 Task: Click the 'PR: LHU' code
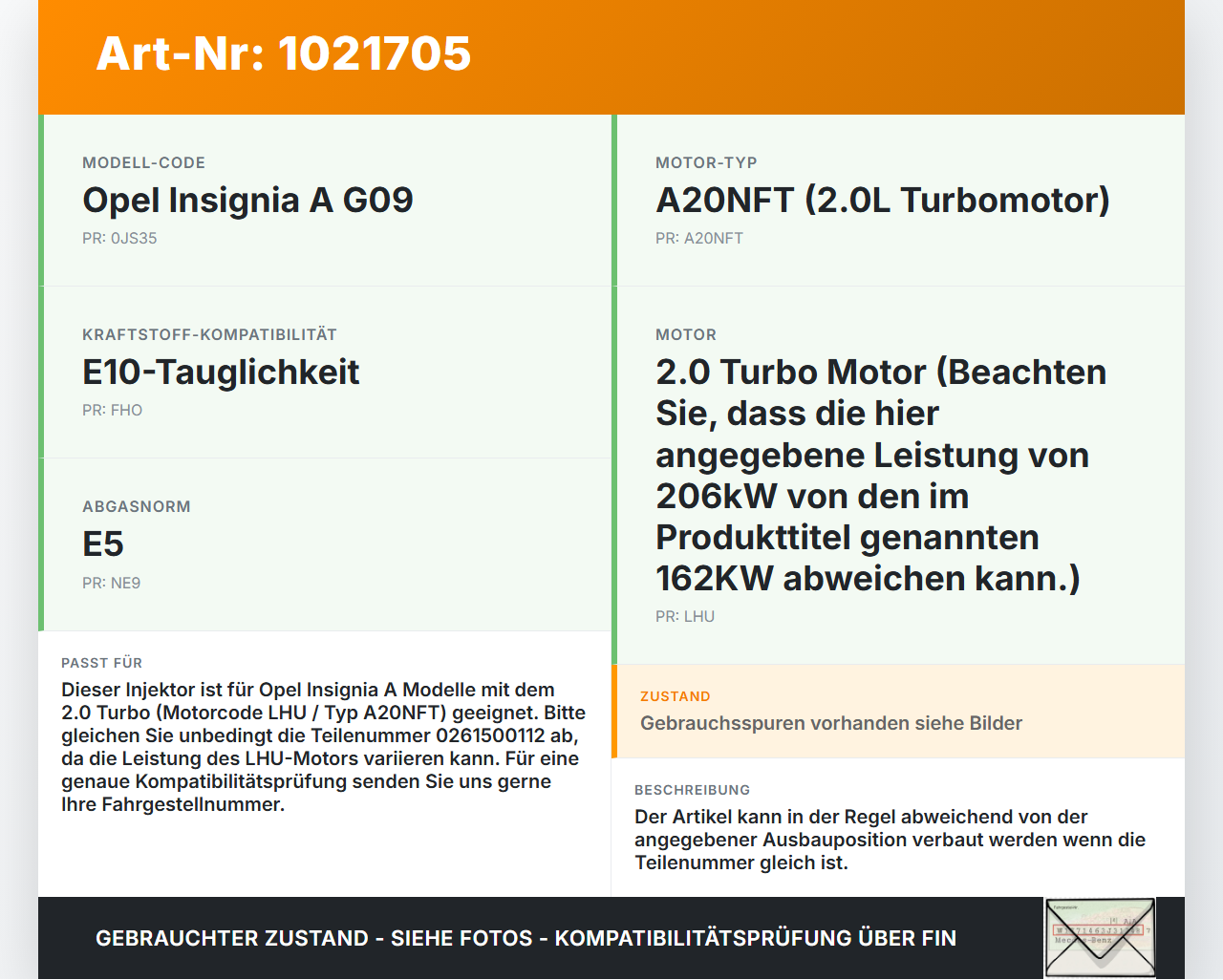pyautogui.click(x=685, y=616)
